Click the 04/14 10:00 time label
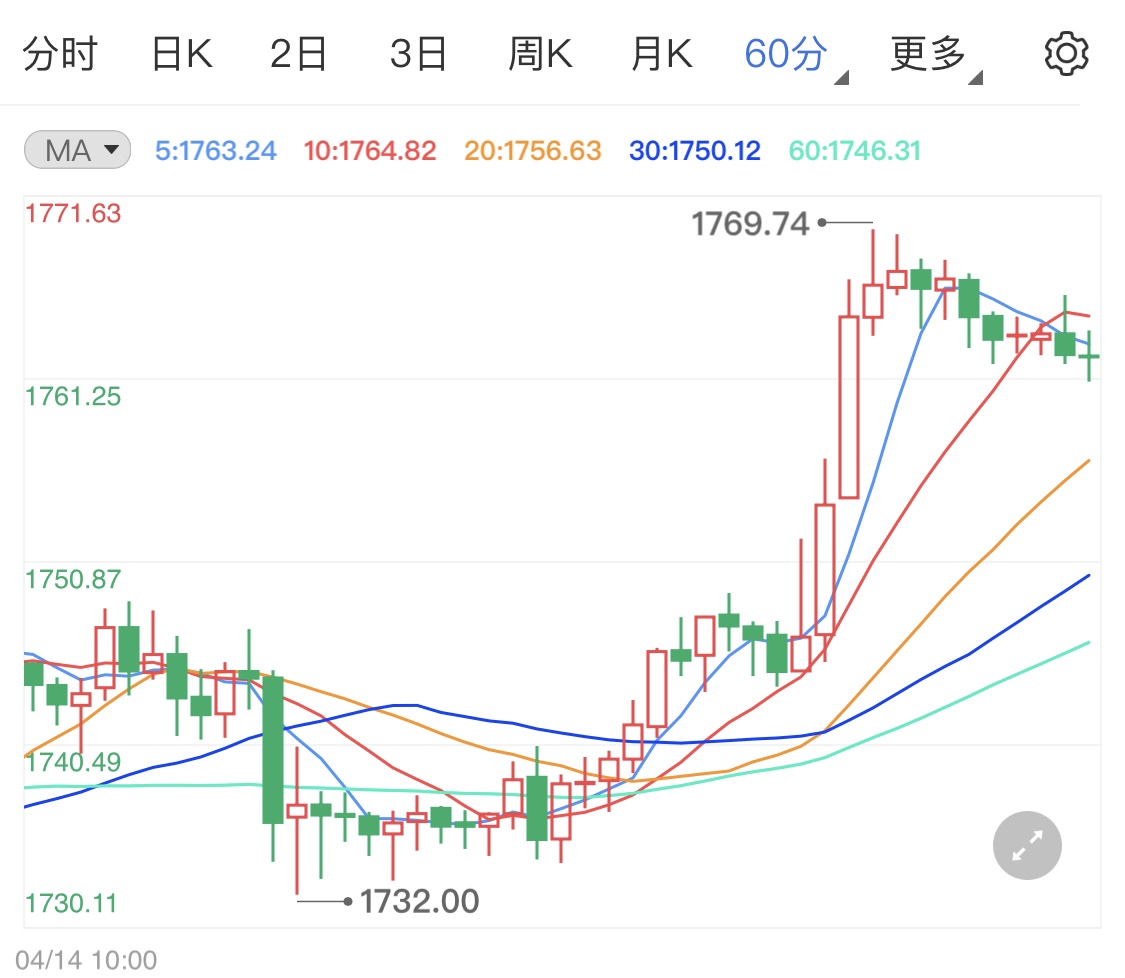1125x978 pixels. coord(86,960)
